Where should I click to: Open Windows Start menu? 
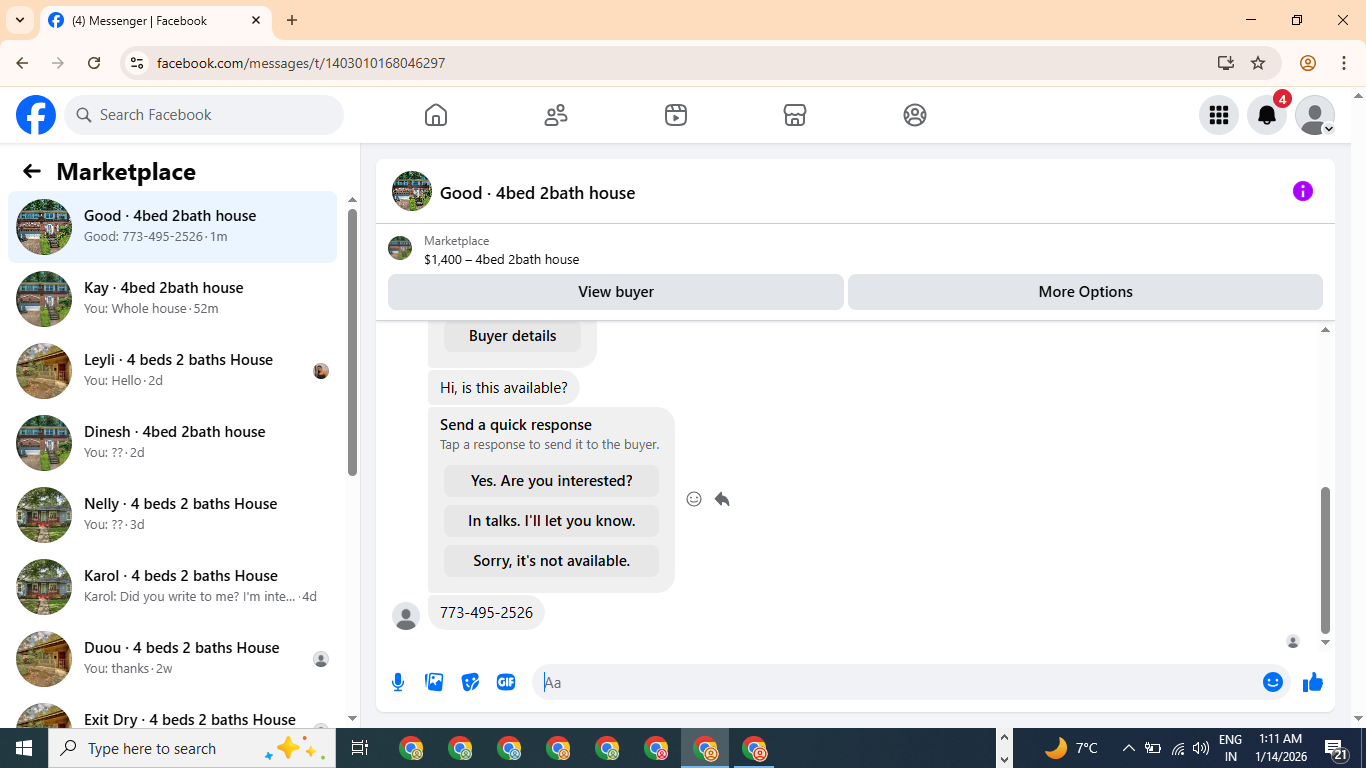pos(24,748)
